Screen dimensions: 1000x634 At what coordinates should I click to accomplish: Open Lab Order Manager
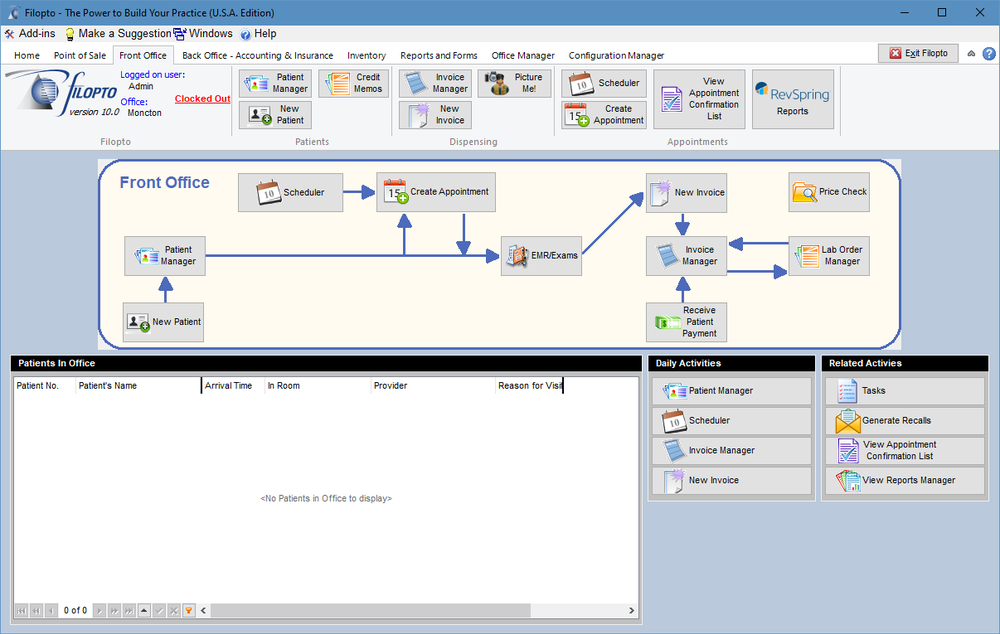[829, 256]
